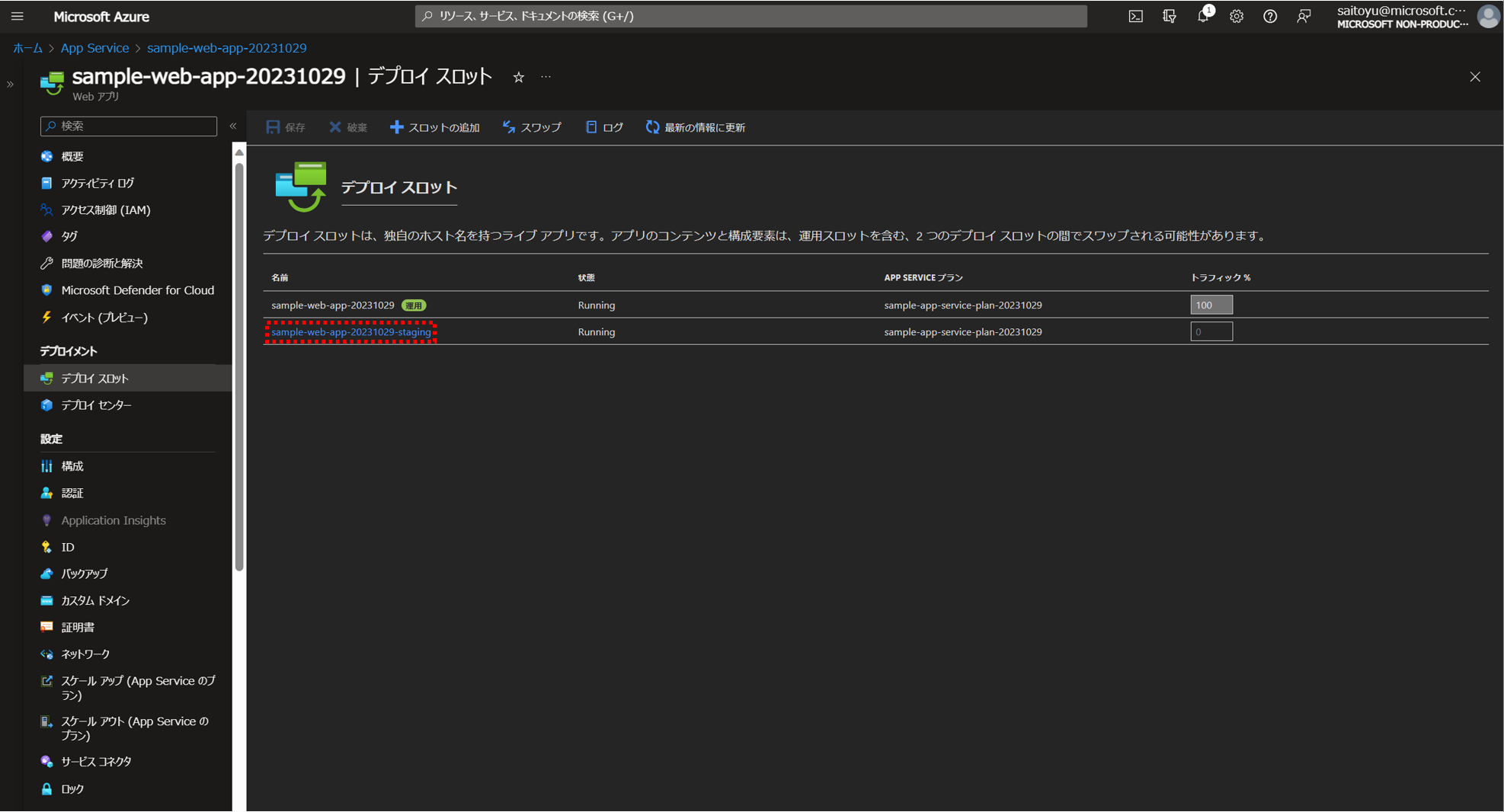Image resolution: width=1504 pixels, height=812 pixels.
Task: Click the resource menu scrollbar
Action: [x=239, y=366]
